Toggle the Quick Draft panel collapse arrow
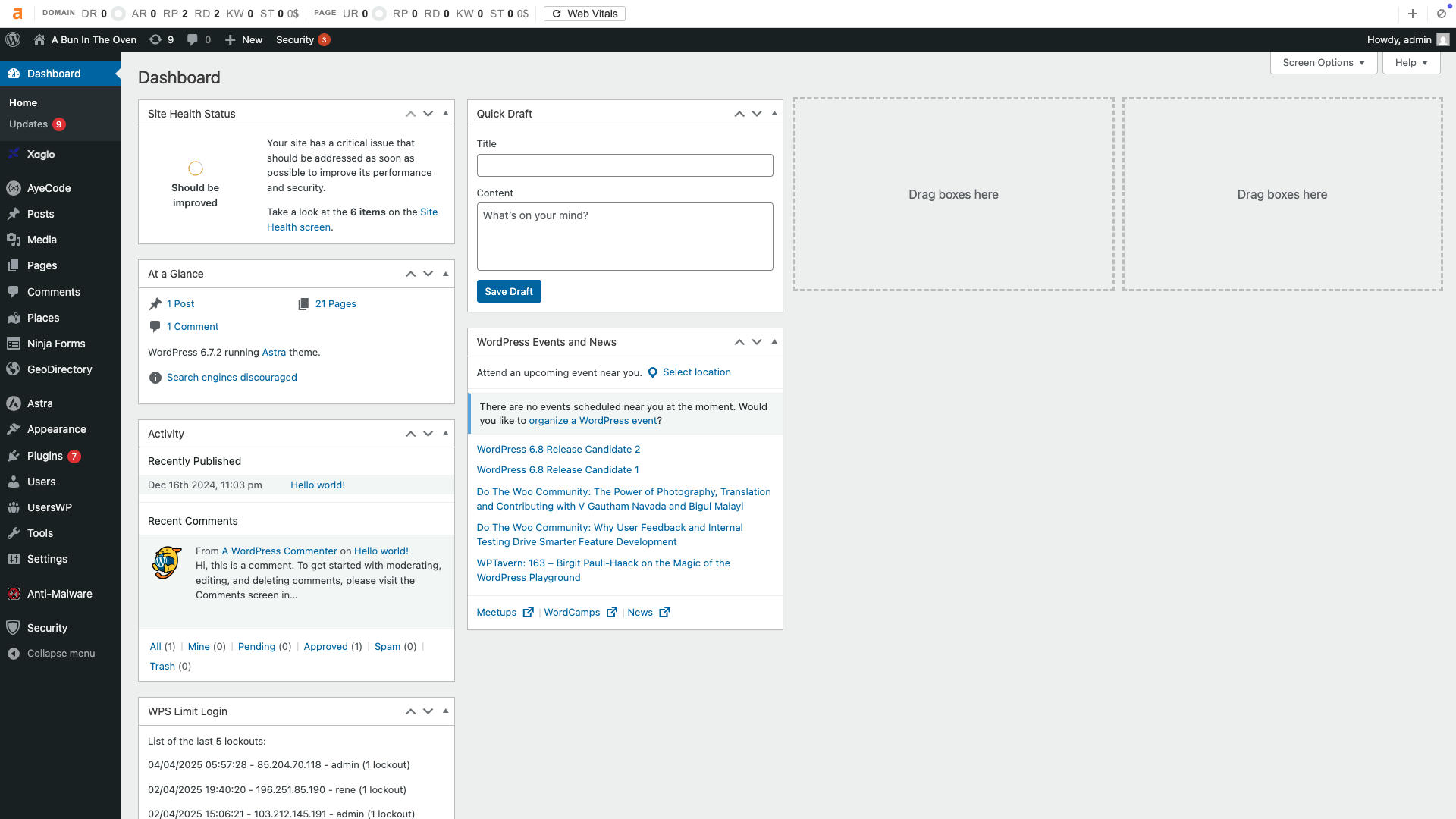Viewport: 1456px width, 819px height. point(774,114)
